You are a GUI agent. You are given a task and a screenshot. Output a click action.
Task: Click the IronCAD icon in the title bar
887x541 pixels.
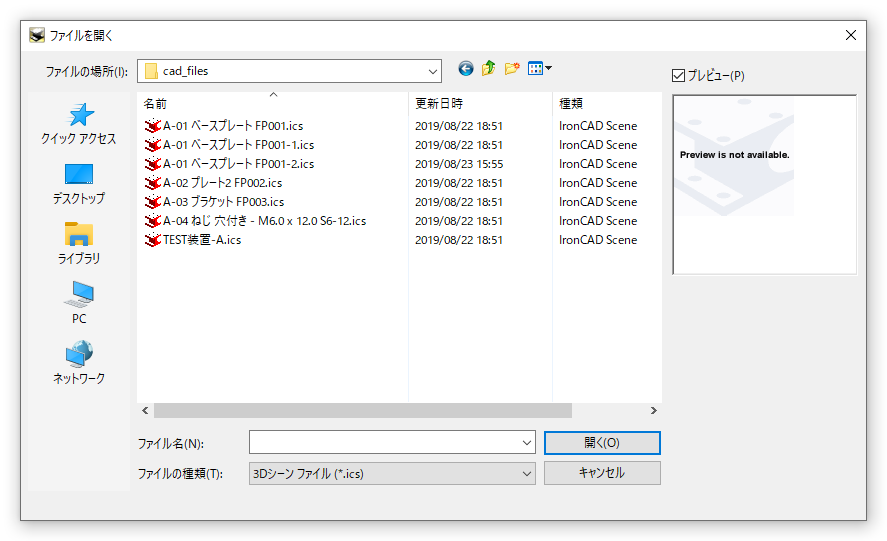(x=37, y=35)
